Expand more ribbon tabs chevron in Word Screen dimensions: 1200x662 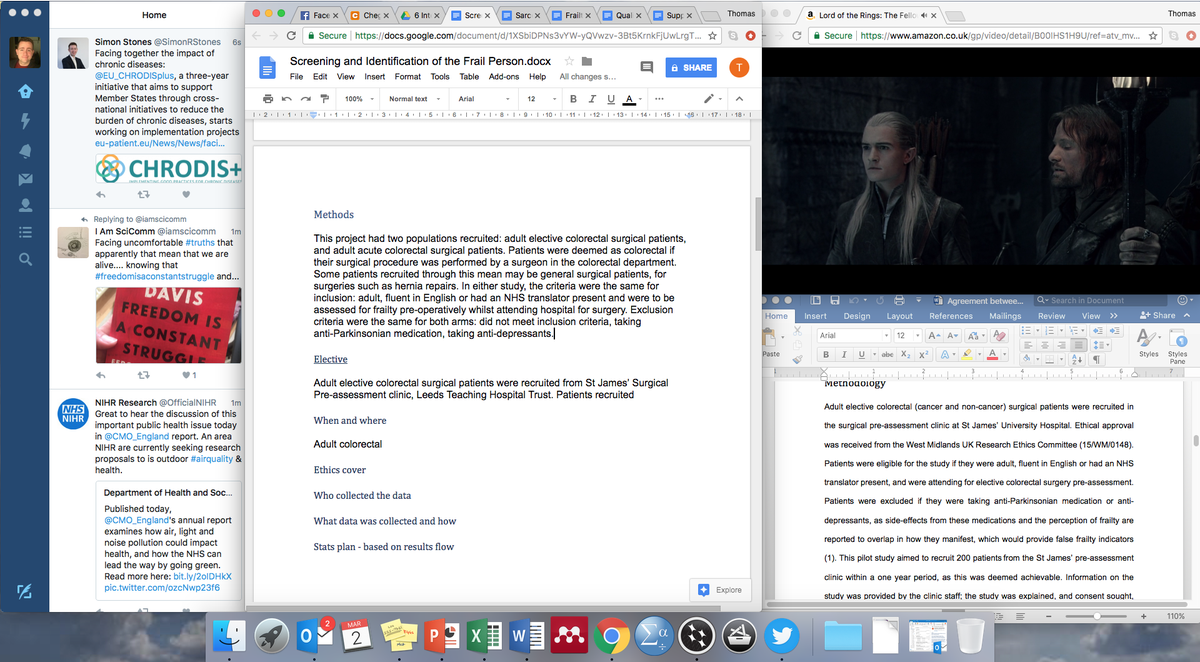(x=1113, y=316)
